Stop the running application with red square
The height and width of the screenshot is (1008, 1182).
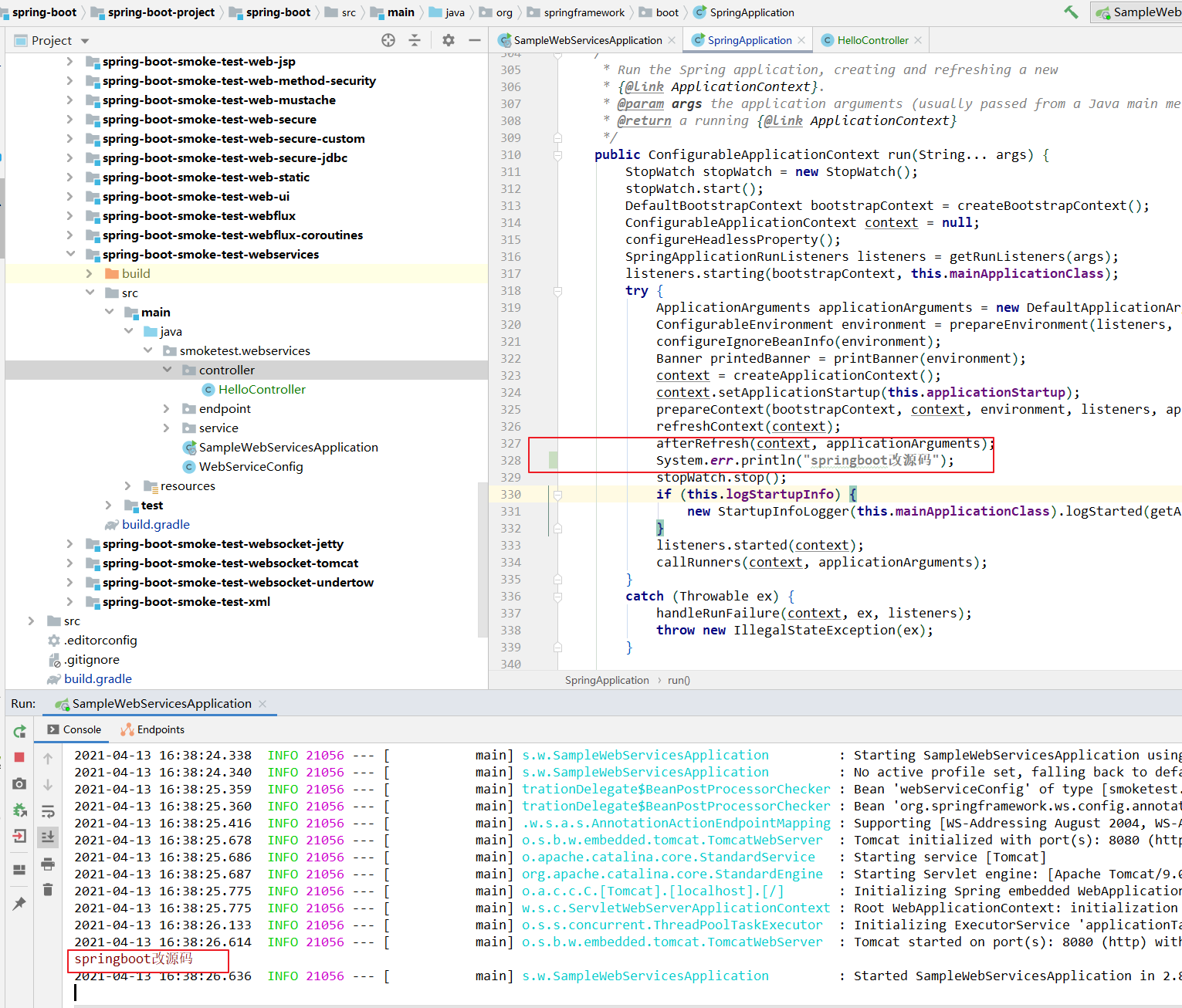click(x=20, y=757)
